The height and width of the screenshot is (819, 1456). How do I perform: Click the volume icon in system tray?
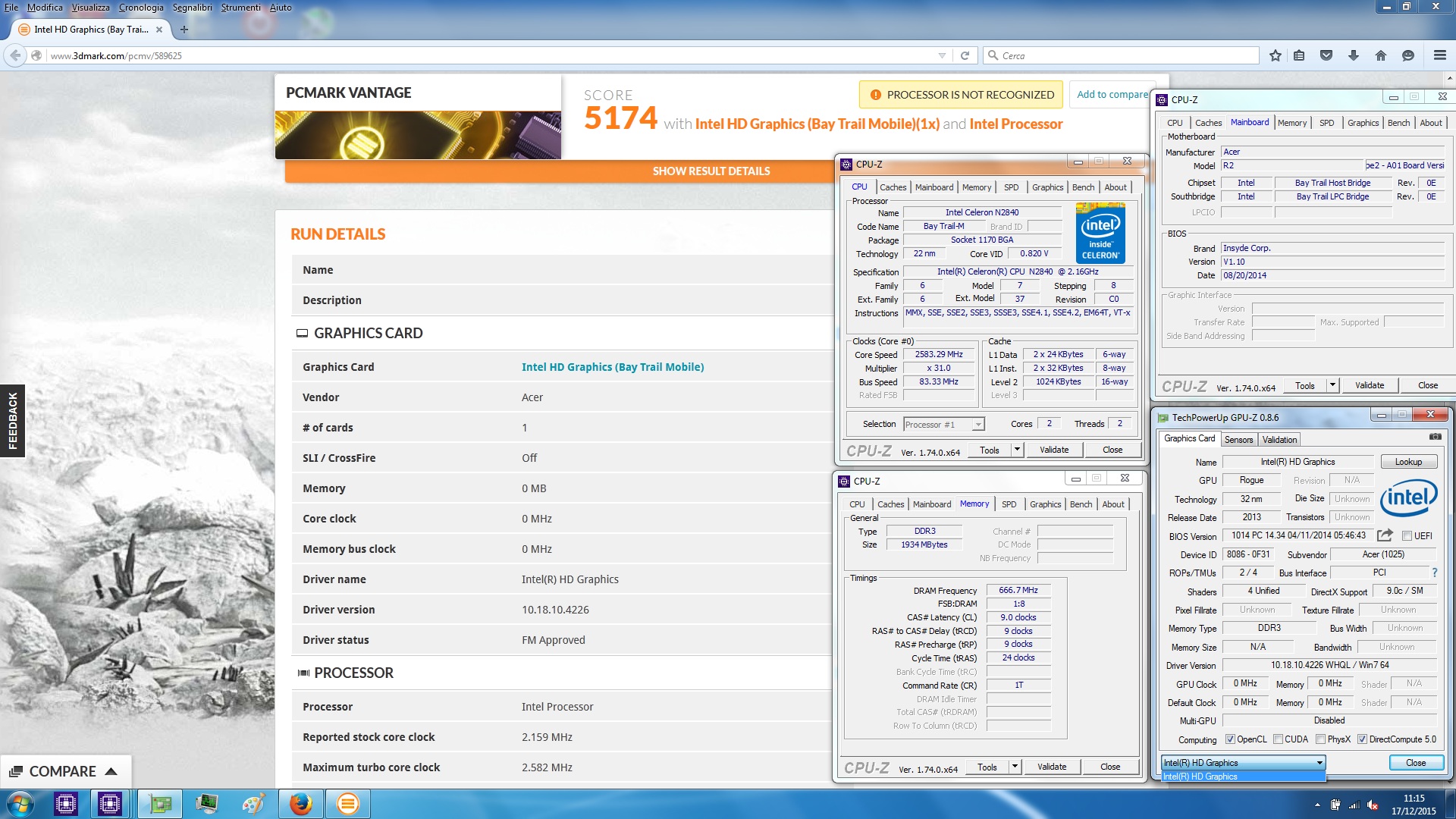(1371, 805)
